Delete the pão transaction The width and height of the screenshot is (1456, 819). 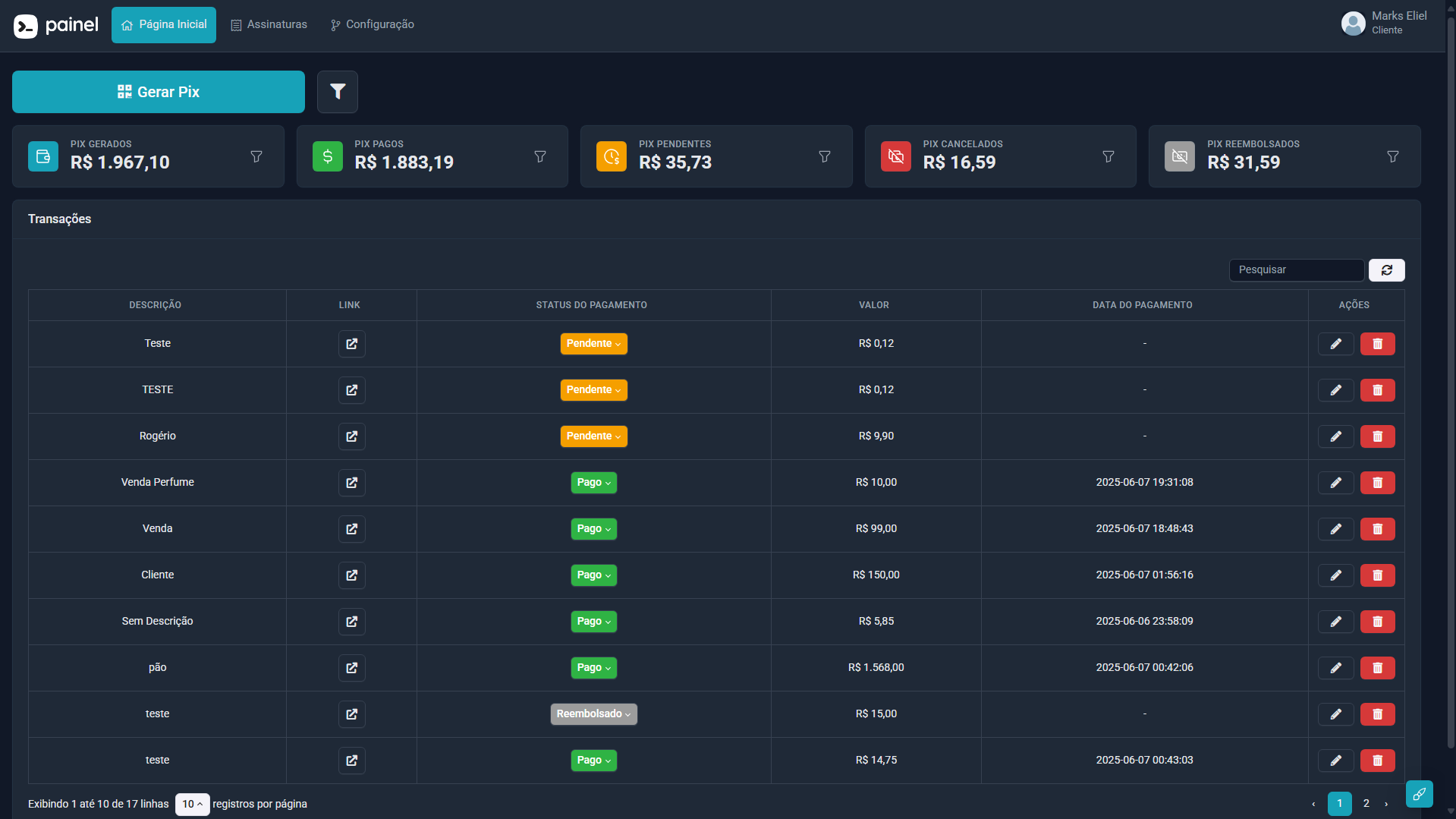[x=1377, y=668]
